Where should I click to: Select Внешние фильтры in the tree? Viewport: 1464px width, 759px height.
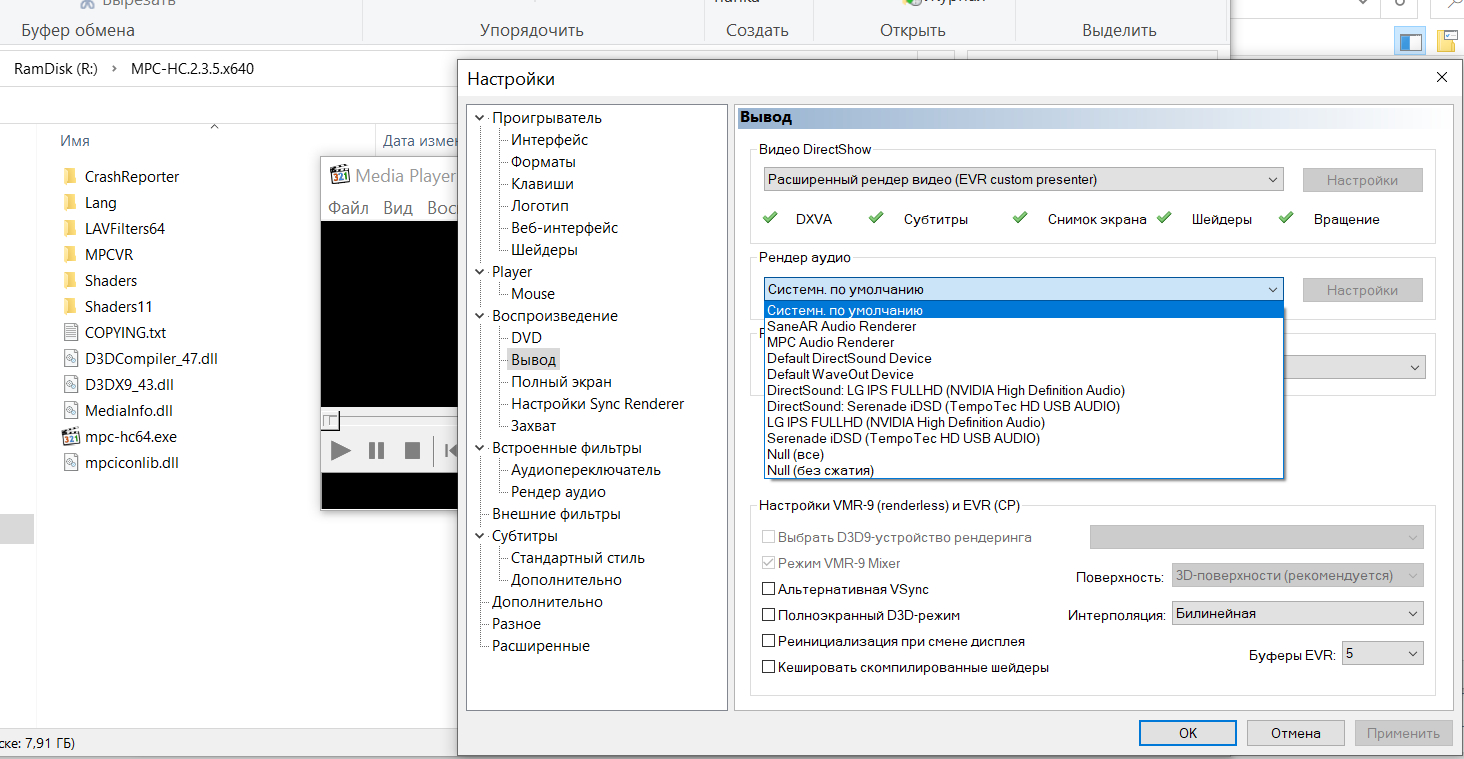[556, 514]
